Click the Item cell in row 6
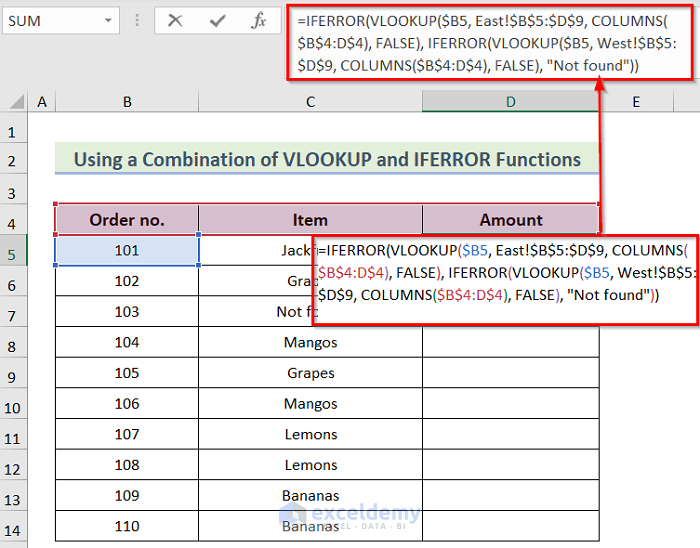Viewport: 700px width, 548px height. coord(256,281)
